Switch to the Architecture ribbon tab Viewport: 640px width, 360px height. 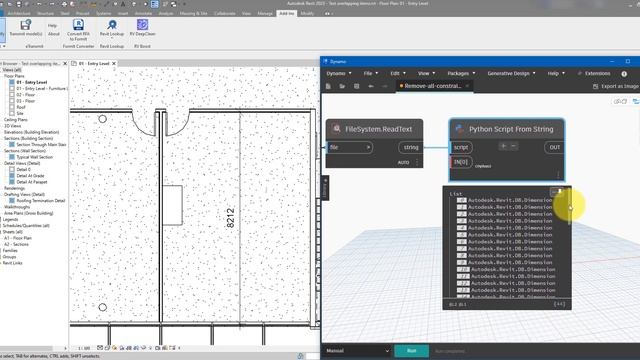coord(19,13)
